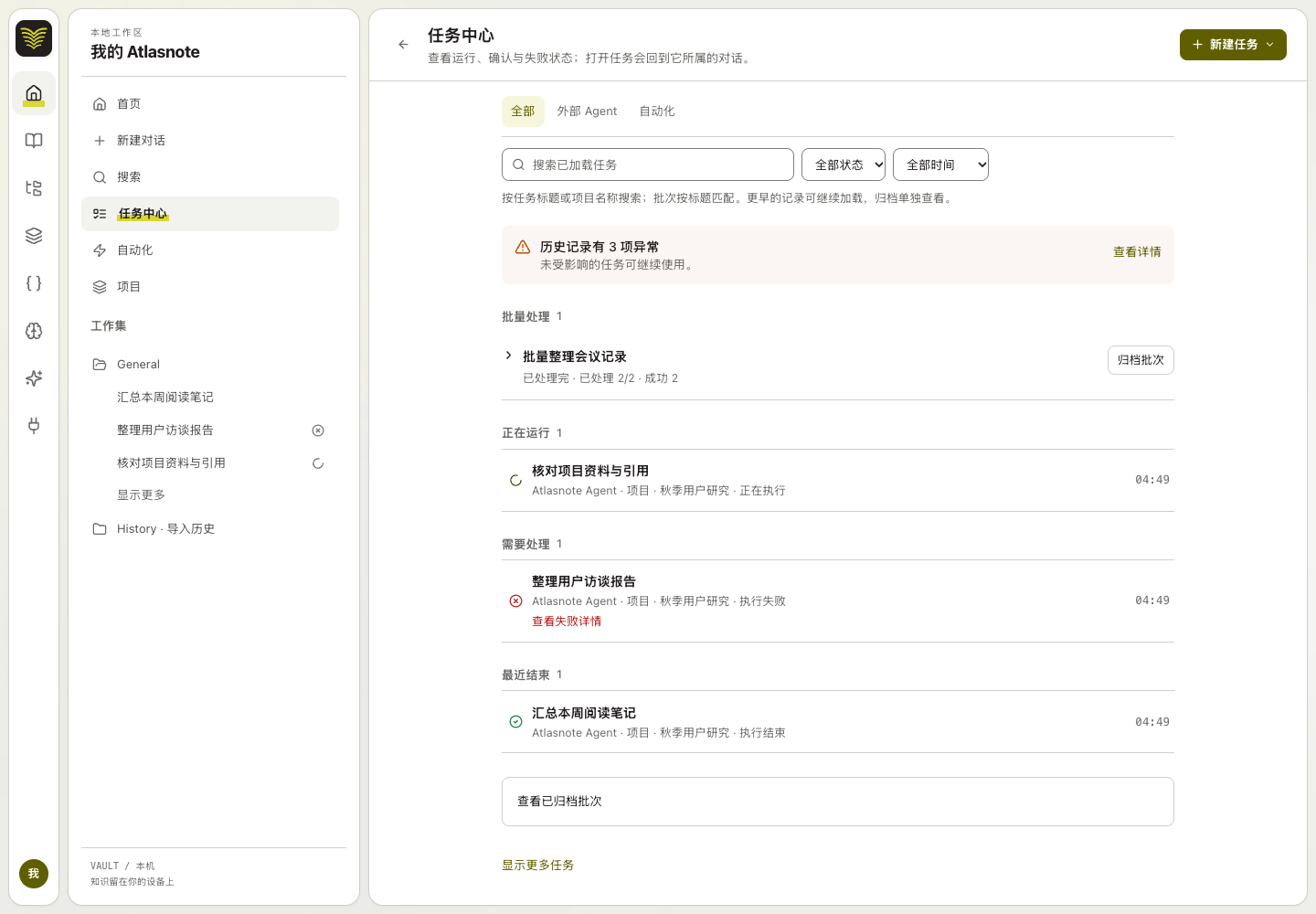Image resolution: width=1316 pixels, height=914 pixels.
Task: Open the running task 核对项目资料与引用 in main list
Action: click(x=838, y=480)
